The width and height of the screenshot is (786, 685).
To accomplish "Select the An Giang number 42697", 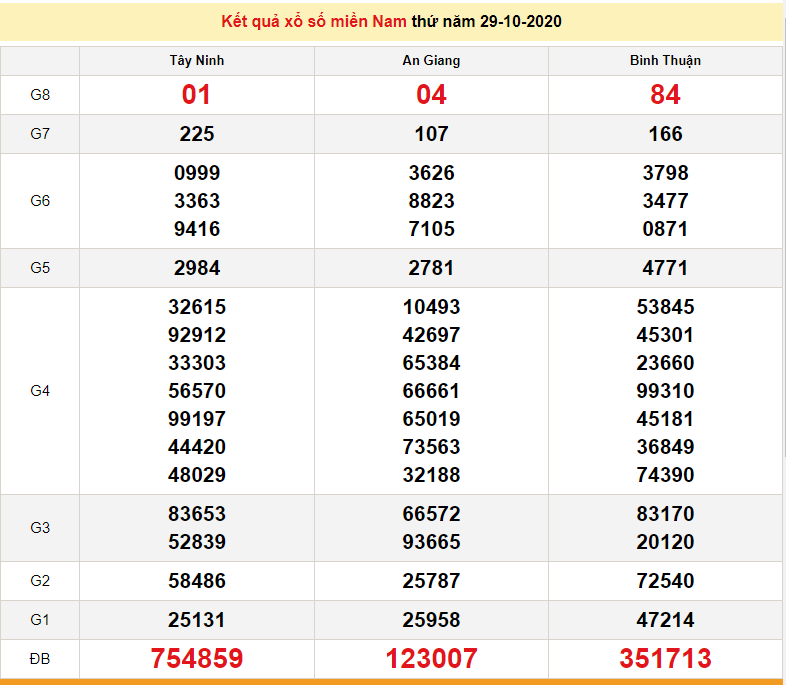I will pyautogui.click(x=431, y=335).
